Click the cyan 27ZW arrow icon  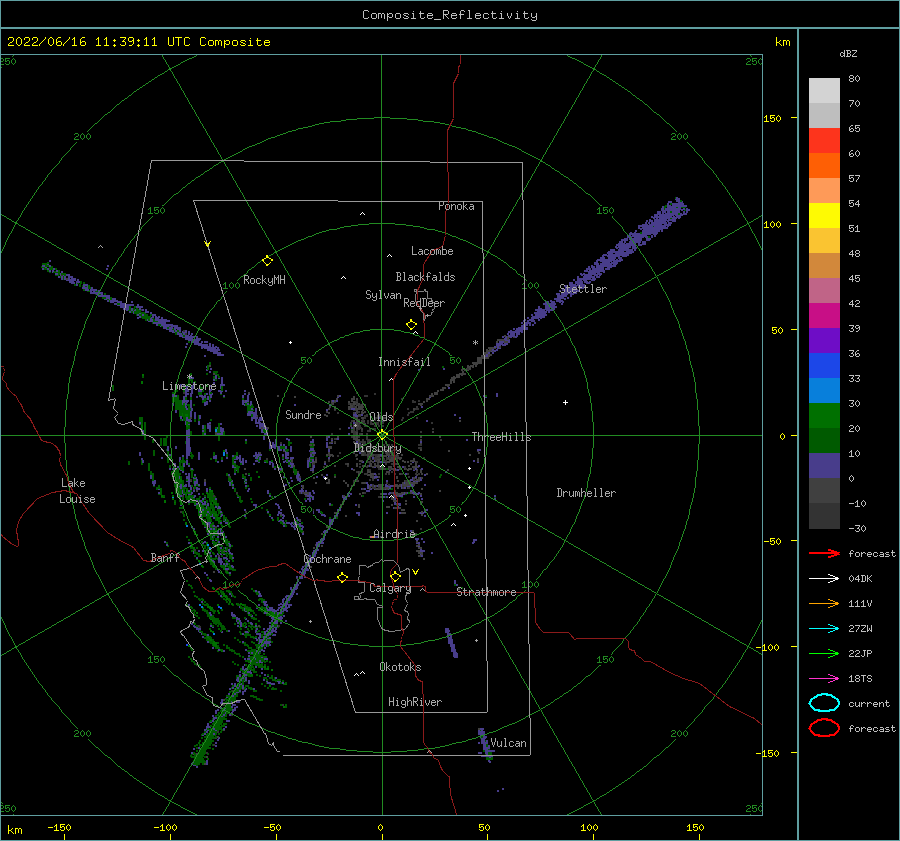[x=824, y=629]
